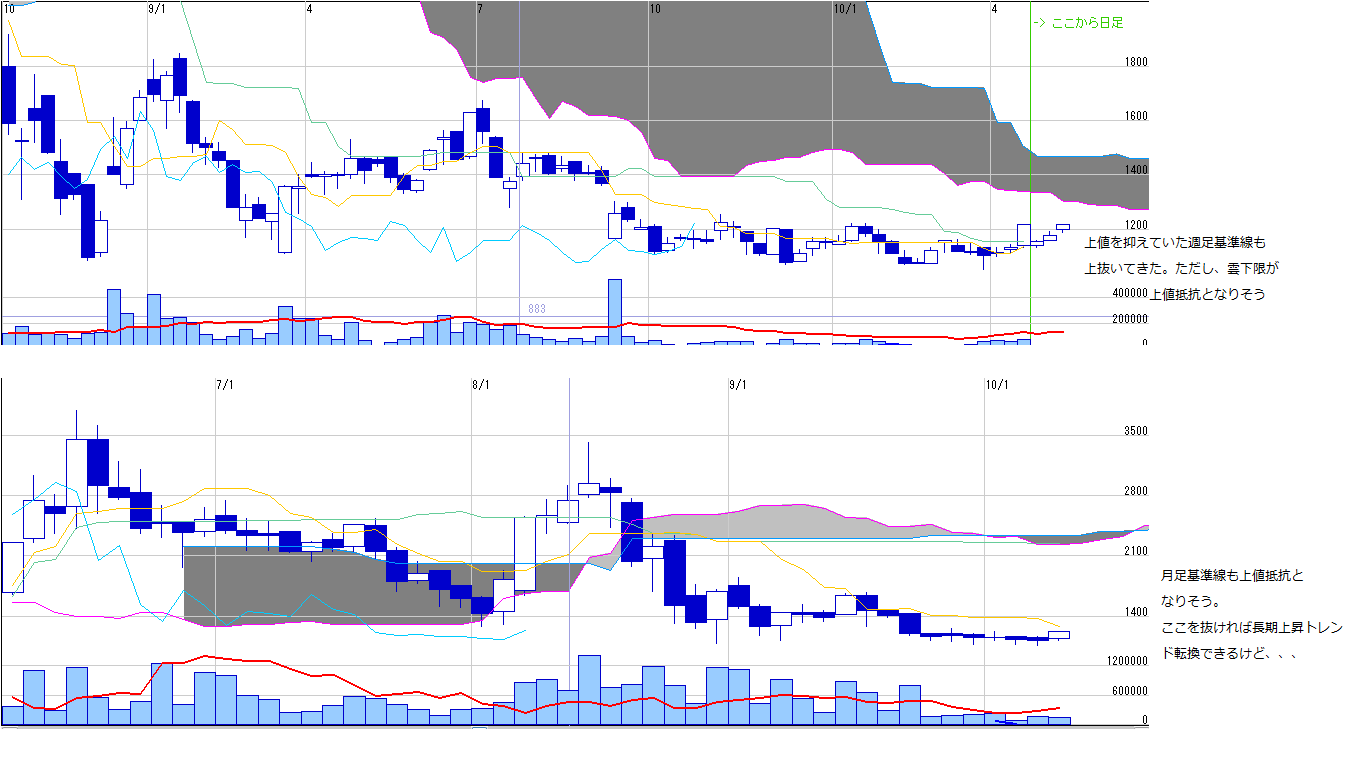The width and height of the screenshot is (1366, 768).
Task: Select the "7/1" date label on lower chart
Action: pyautogui.click(x=225, y=385)
